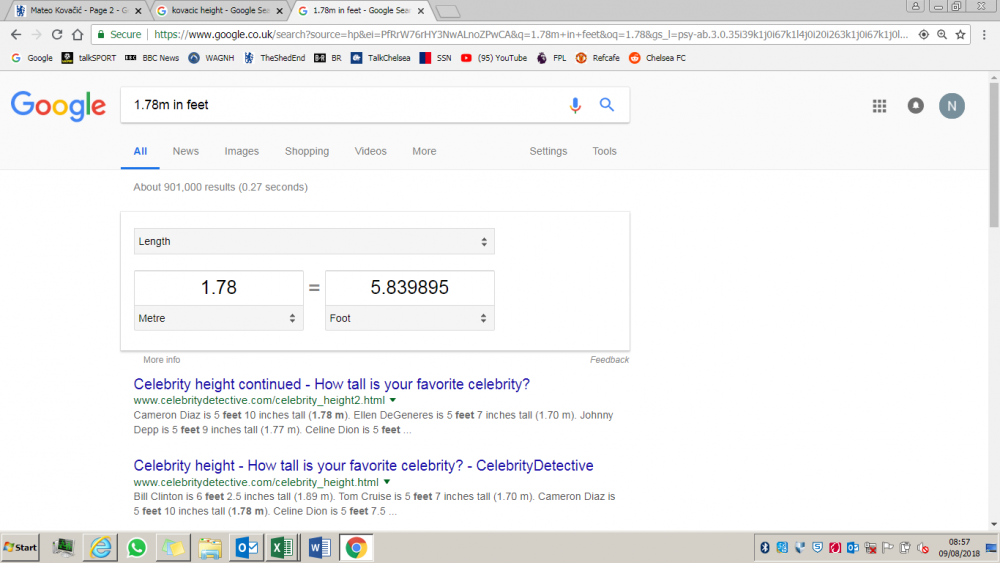Open search Settings
Viewport: 1000px width, 563px height.
pyautogui.click(x=548, y=151)
